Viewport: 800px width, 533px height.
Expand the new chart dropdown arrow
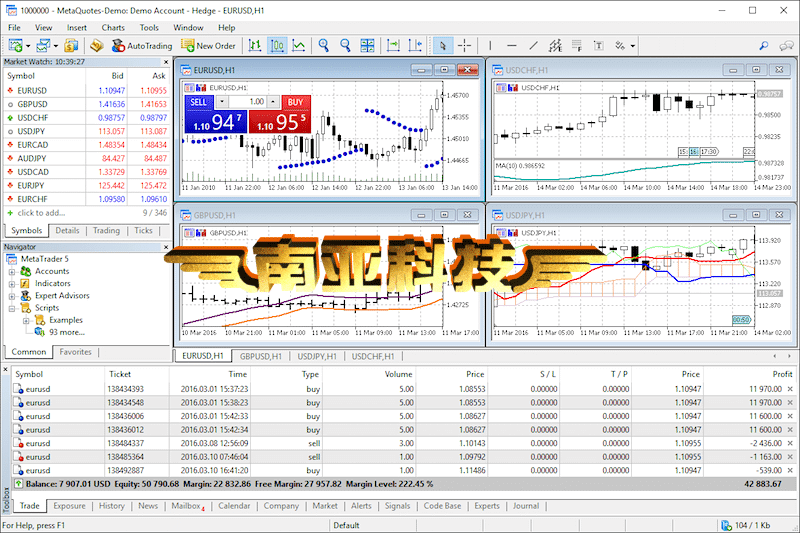[x=28, y=46]
